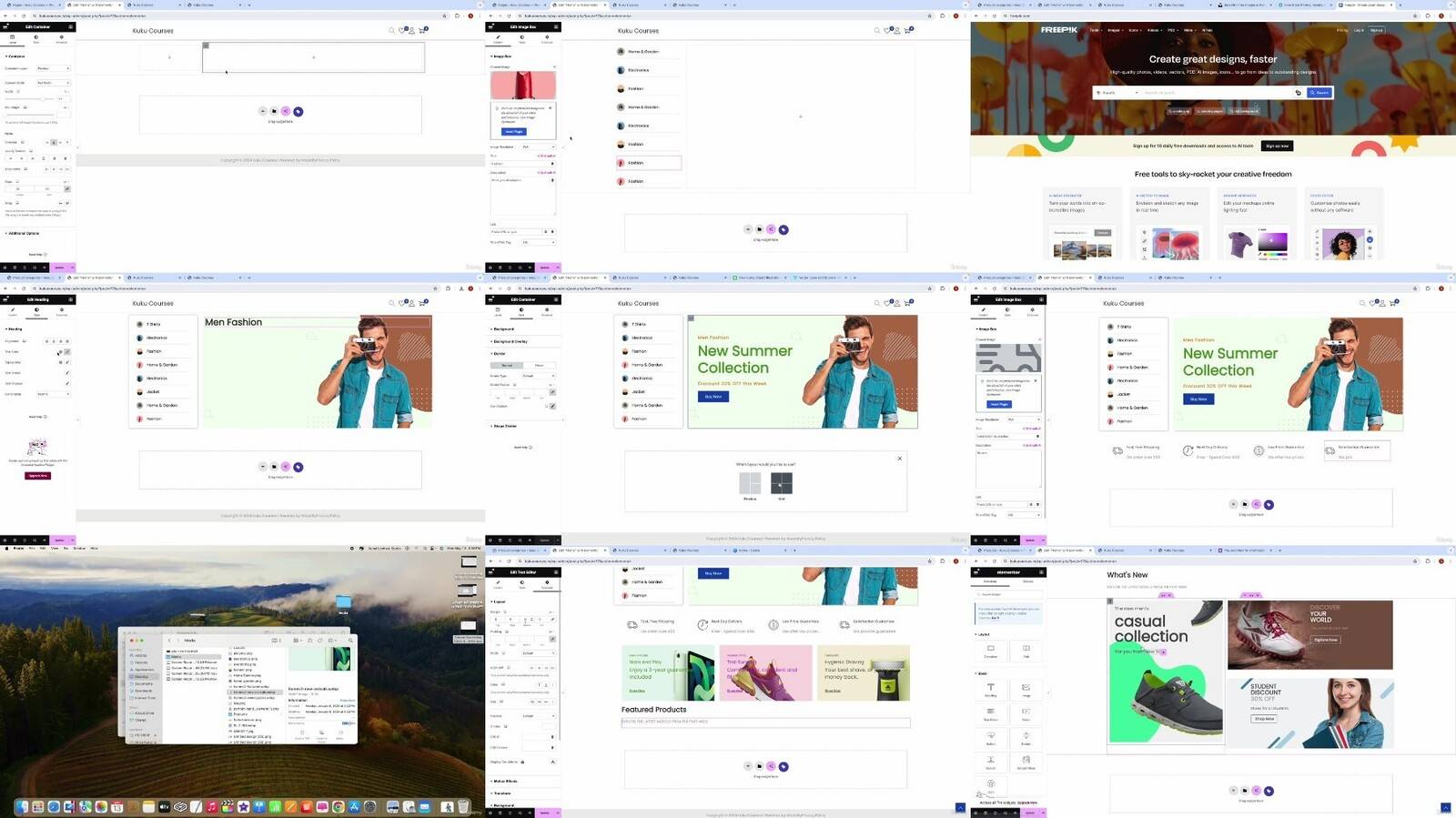Click the Search Widget field in the Elementor elements panel

coord(1008,594)
